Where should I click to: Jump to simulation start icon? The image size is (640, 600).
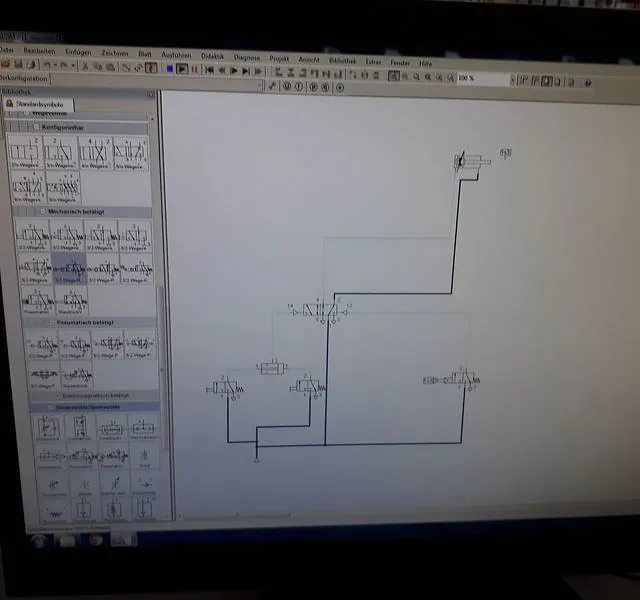point(210,70)
